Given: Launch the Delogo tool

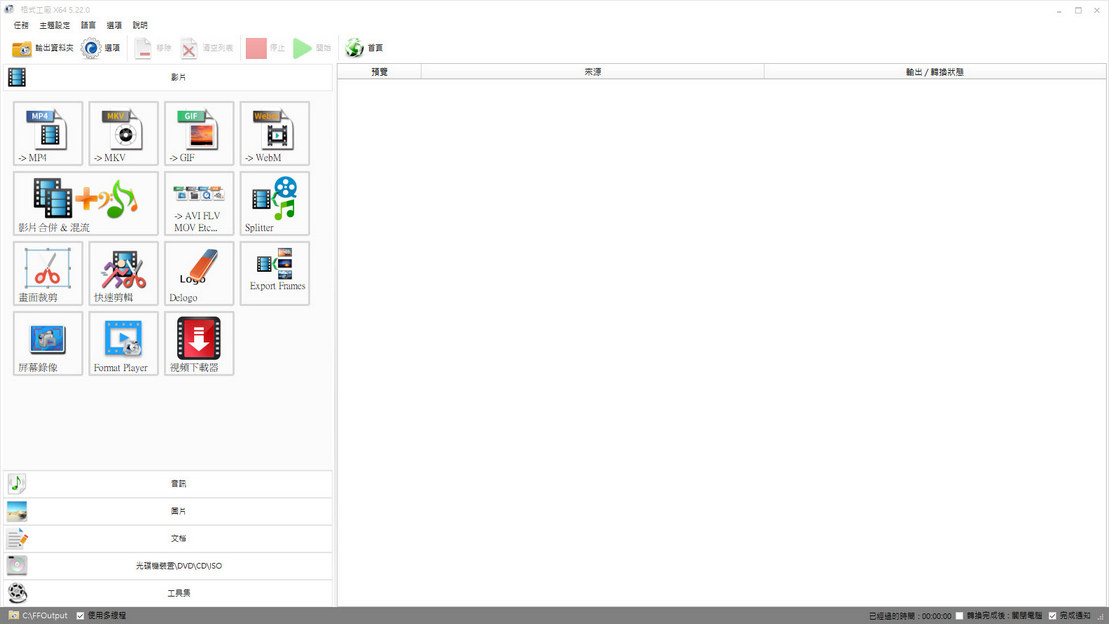Looking at the screenshot, I should 199,273.
